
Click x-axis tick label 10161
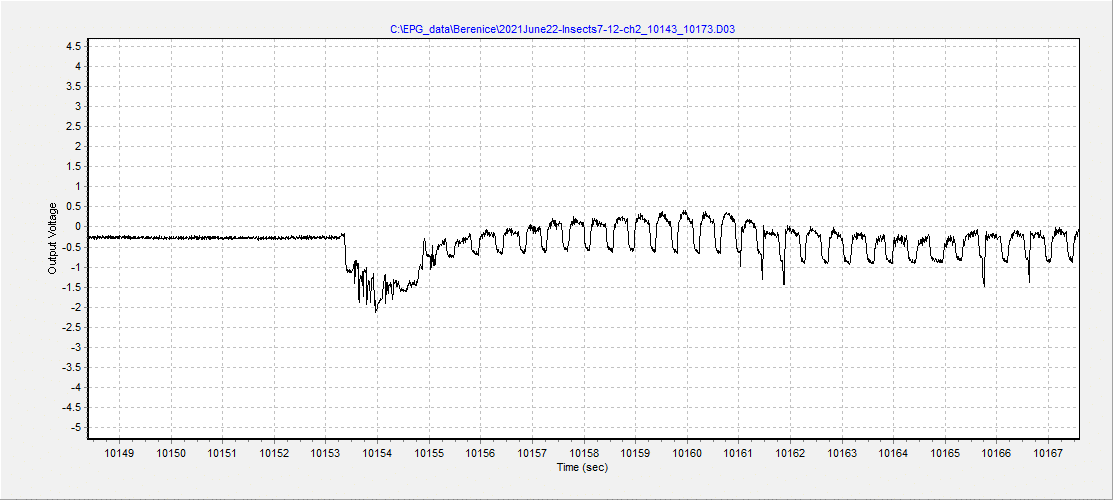click(x=738, y=453)
